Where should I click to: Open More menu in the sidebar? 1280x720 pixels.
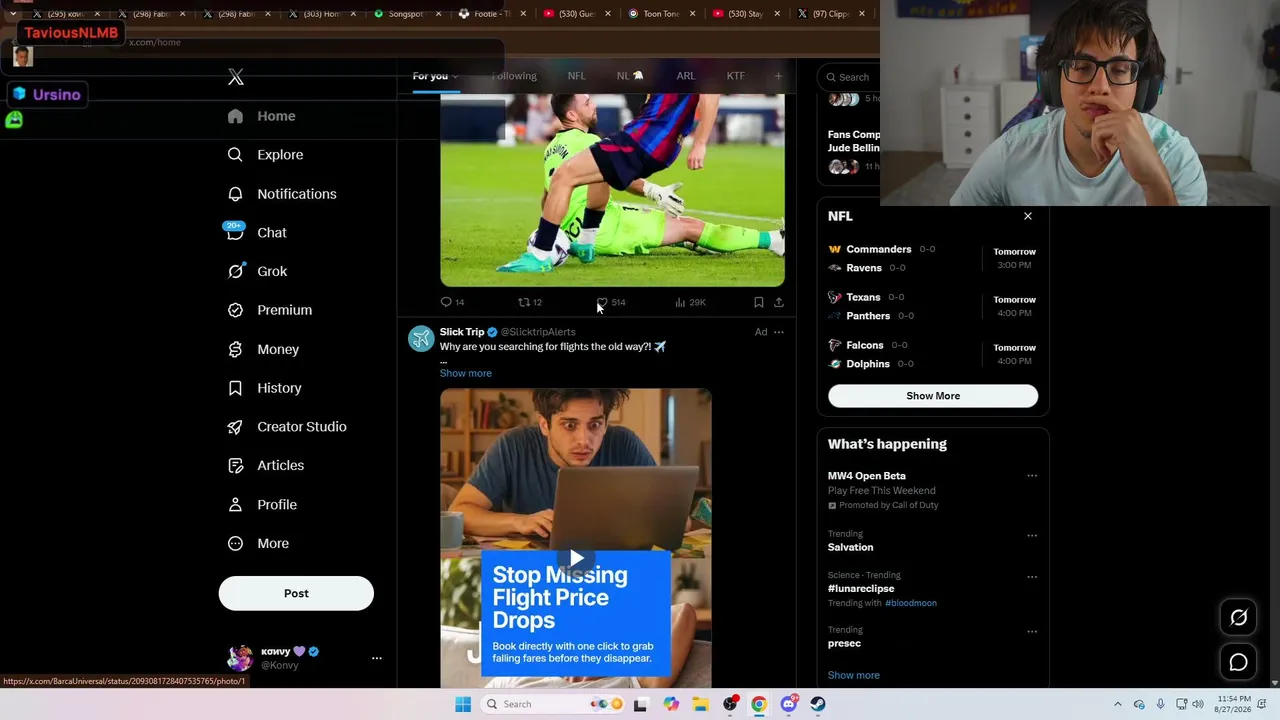tap(258, 544)
